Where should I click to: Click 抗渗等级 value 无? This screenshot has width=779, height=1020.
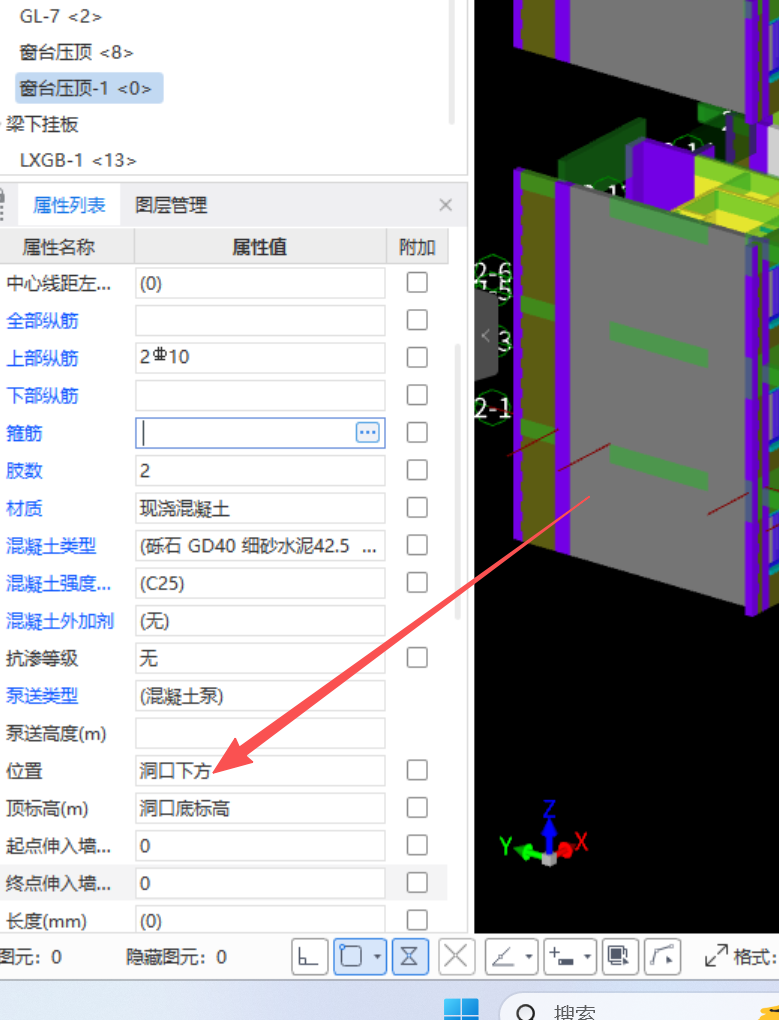[260, 658]
